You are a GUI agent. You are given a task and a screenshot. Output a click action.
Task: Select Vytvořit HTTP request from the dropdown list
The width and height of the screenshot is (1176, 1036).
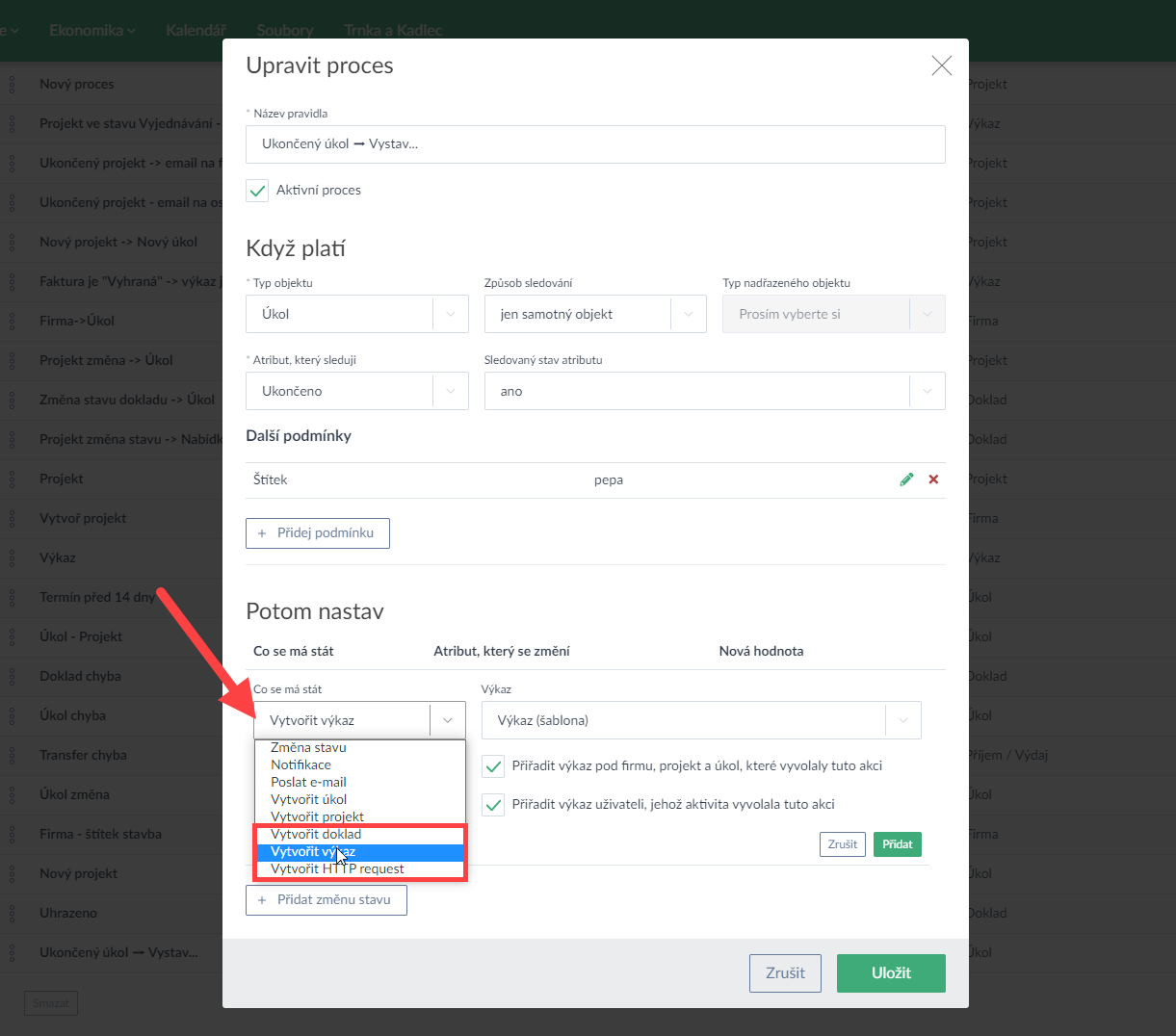tap(359, 868)
